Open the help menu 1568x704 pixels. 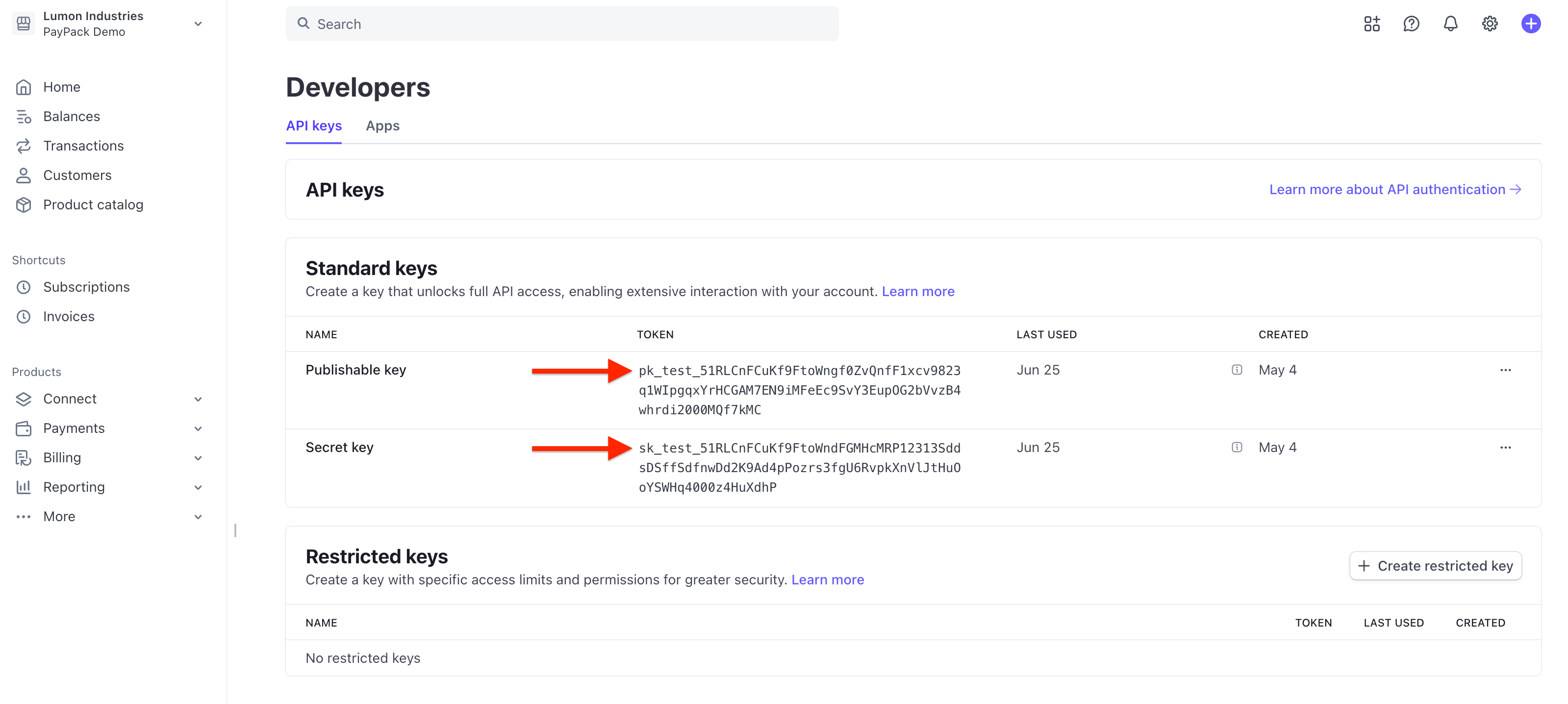click(x=1411, y=24)
